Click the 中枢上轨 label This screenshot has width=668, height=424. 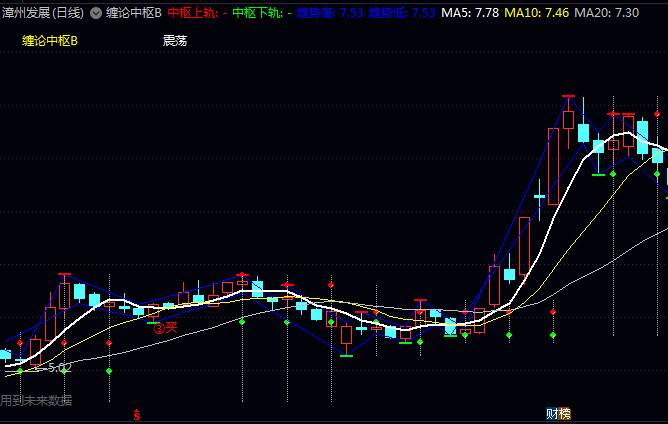[x=197, y=13]
